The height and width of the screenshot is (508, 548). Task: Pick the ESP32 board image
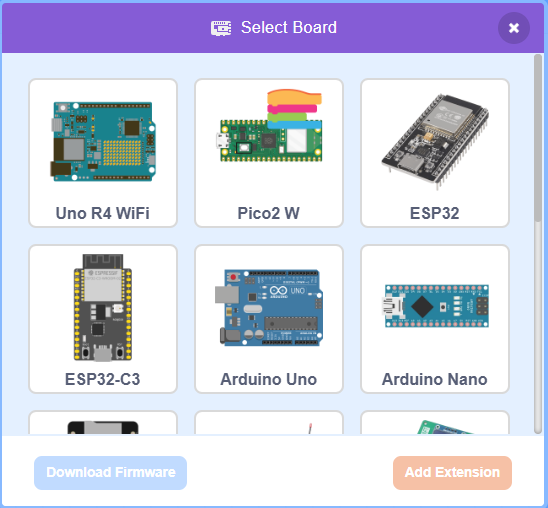(435, 142)
